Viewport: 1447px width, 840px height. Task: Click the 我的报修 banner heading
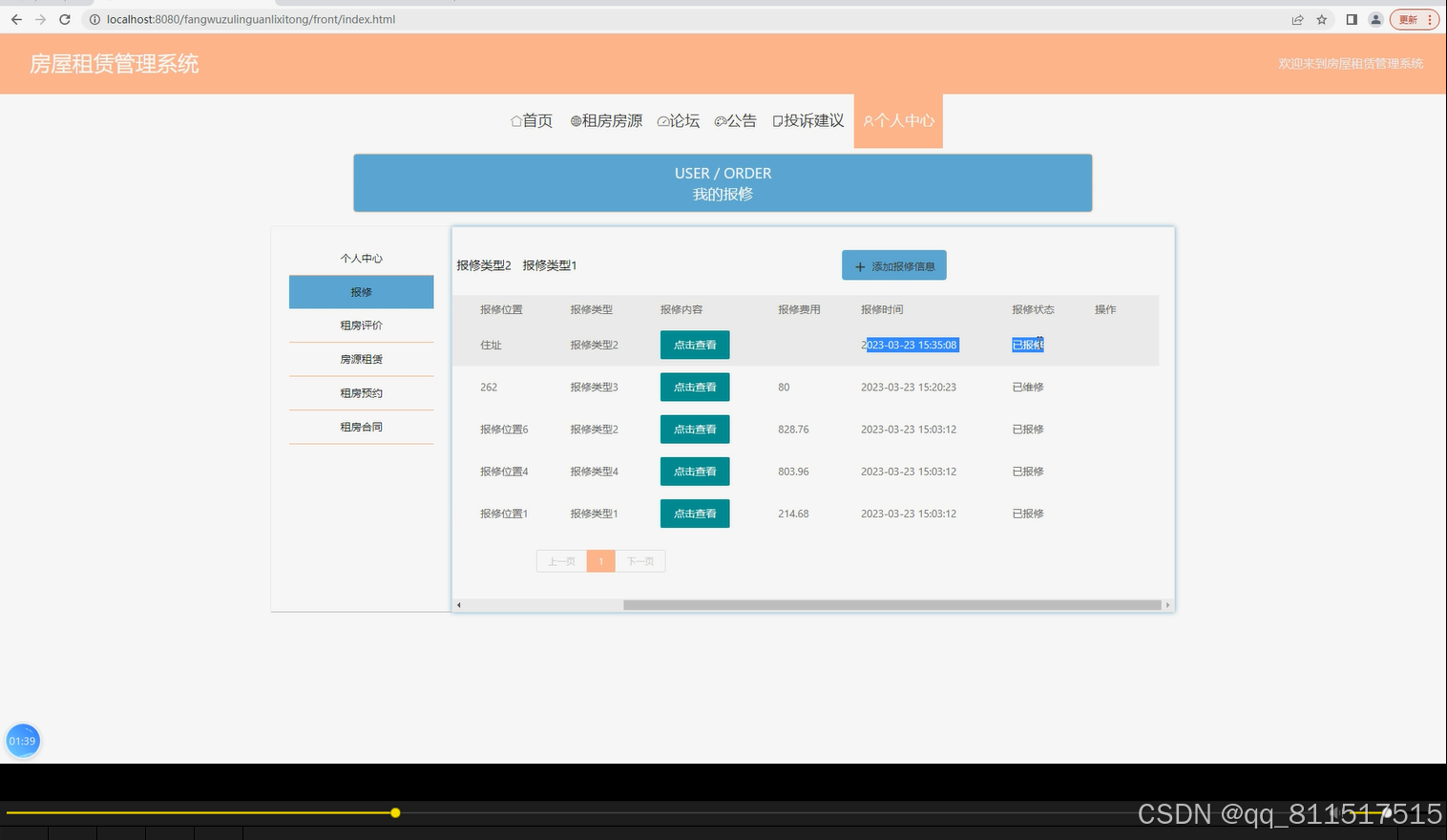click(x=723, y=194)
